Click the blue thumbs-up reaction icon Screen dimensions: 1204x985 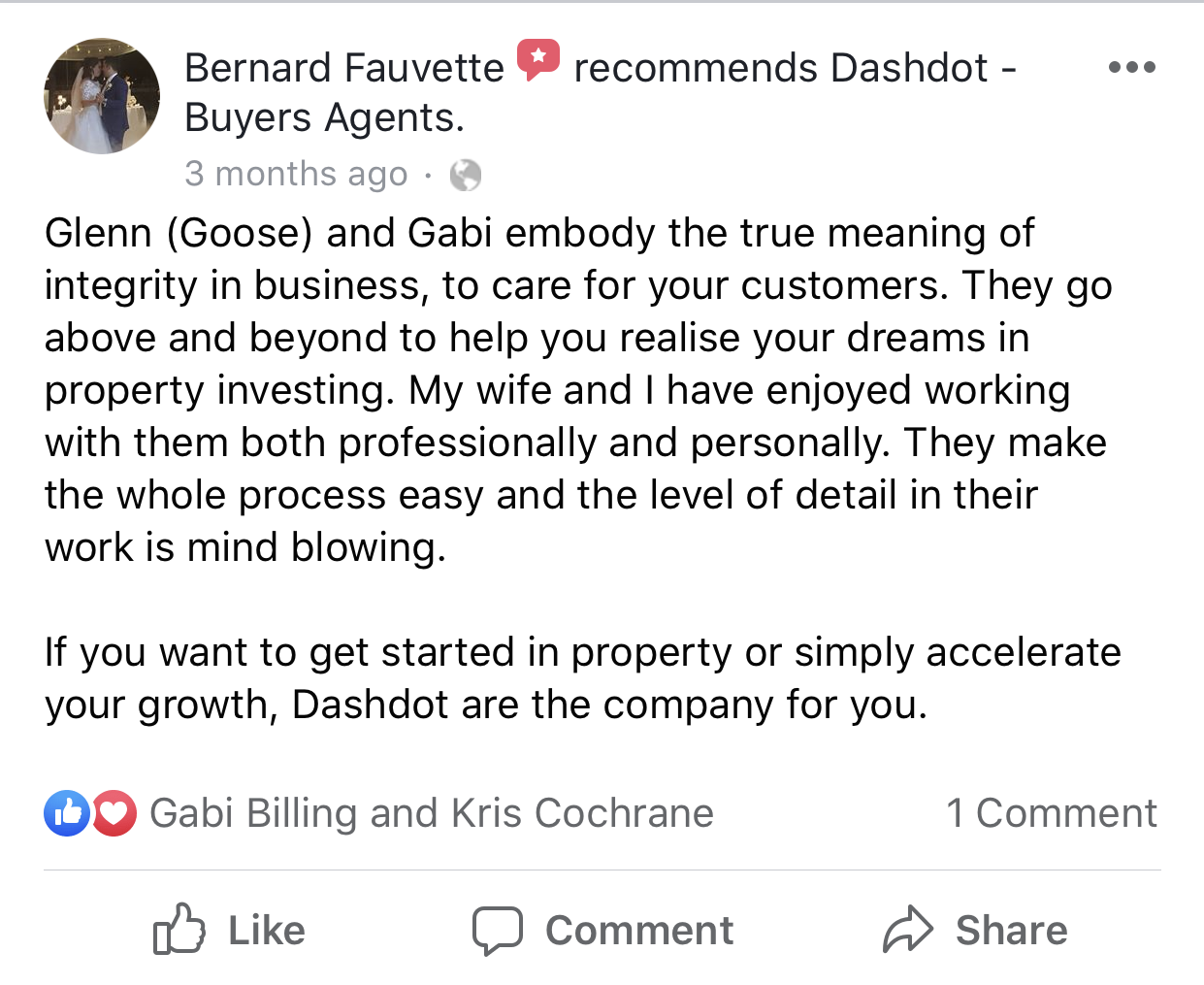click(67, 813)
